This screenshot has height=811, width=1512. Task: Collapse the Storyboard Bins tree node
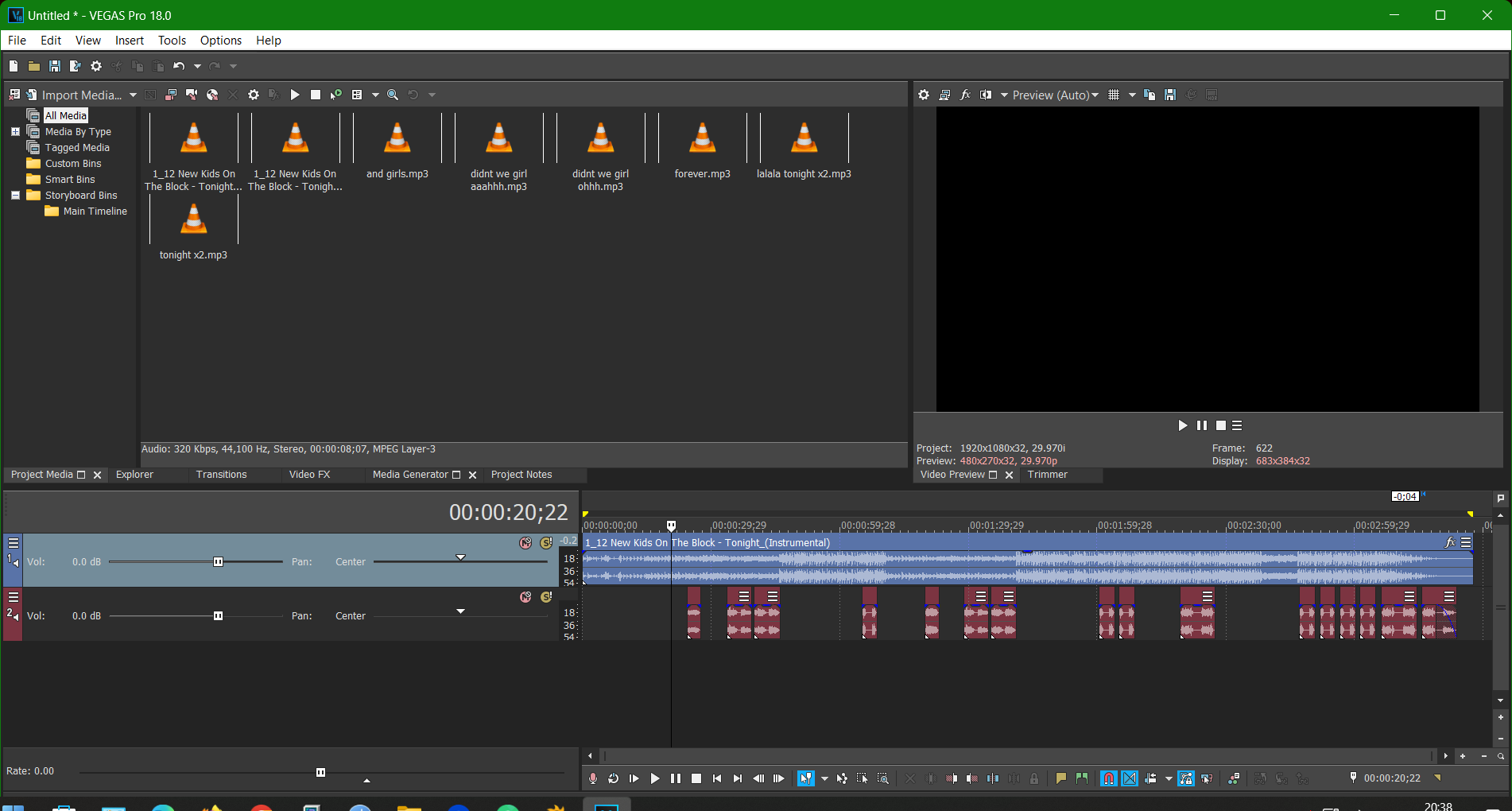click(x=15, y=195)
